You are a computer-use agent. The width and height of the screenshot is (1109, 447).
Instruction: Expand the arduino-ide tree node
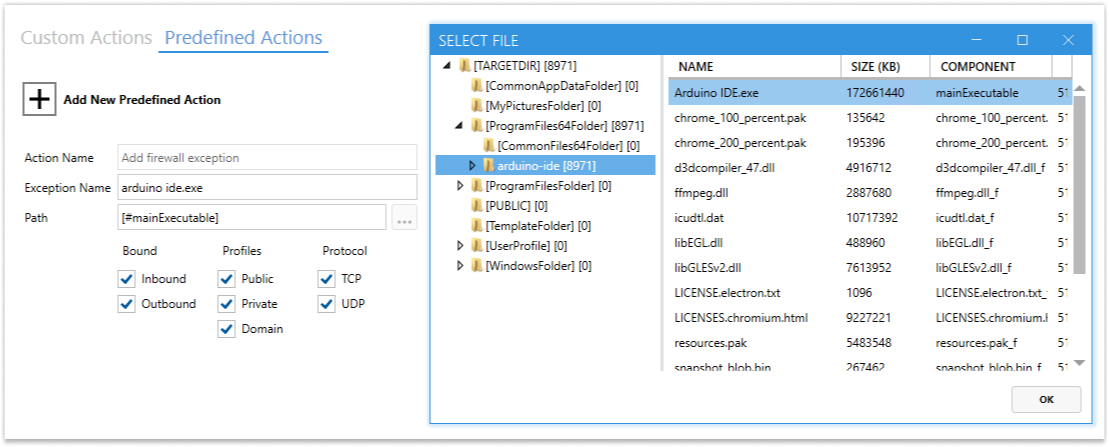(x=472, y=166)
